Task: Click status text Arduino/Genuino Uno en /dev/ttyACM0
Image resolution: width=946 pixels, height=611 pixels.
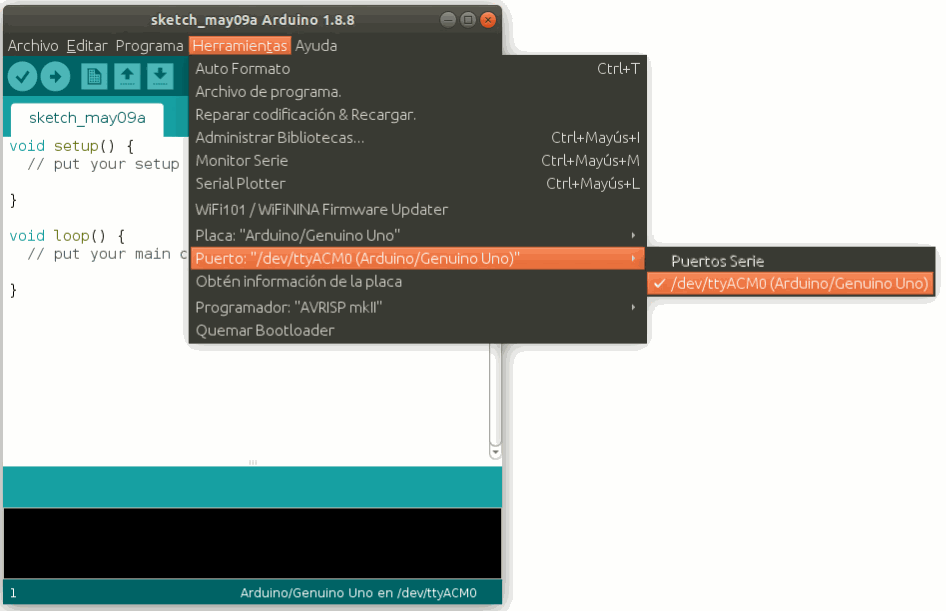Action: pos(358,593)
